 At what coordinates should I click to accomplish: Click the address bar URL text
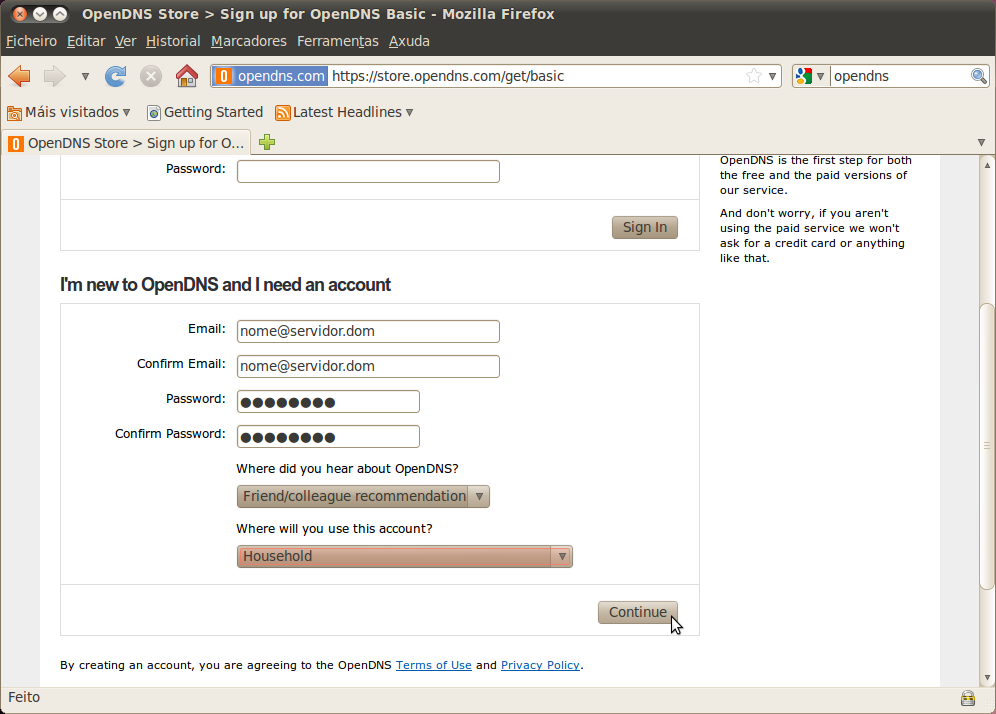coord(448,76)
